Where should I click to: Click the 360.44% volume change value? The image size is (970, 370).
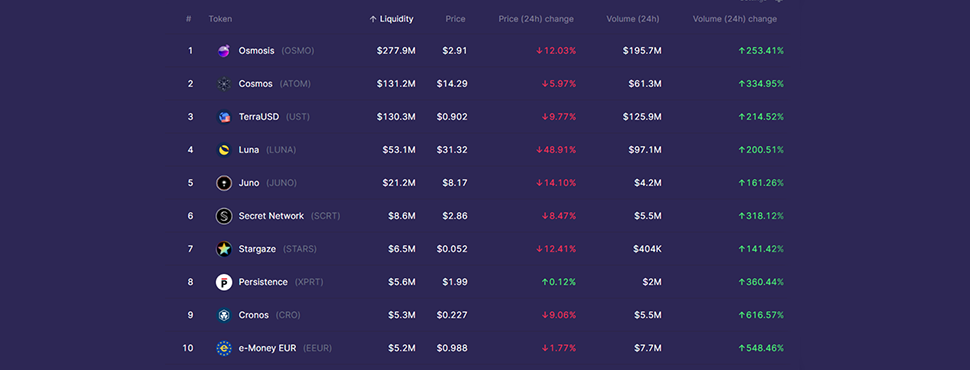click(x=761, y=282)
